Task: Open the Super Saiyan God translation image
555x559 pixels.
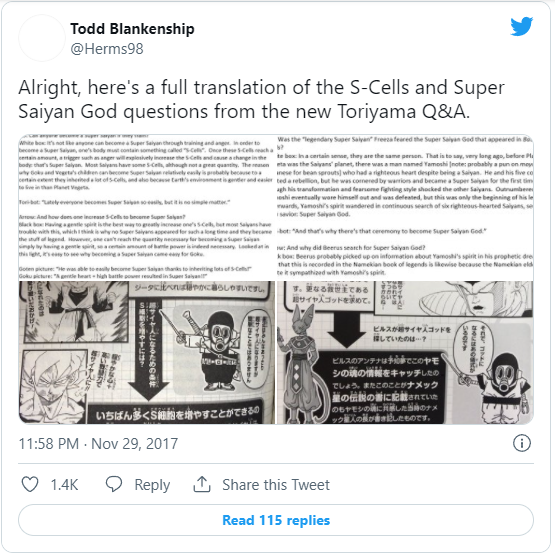Action: pyautogui.click(x=405, y=208)
